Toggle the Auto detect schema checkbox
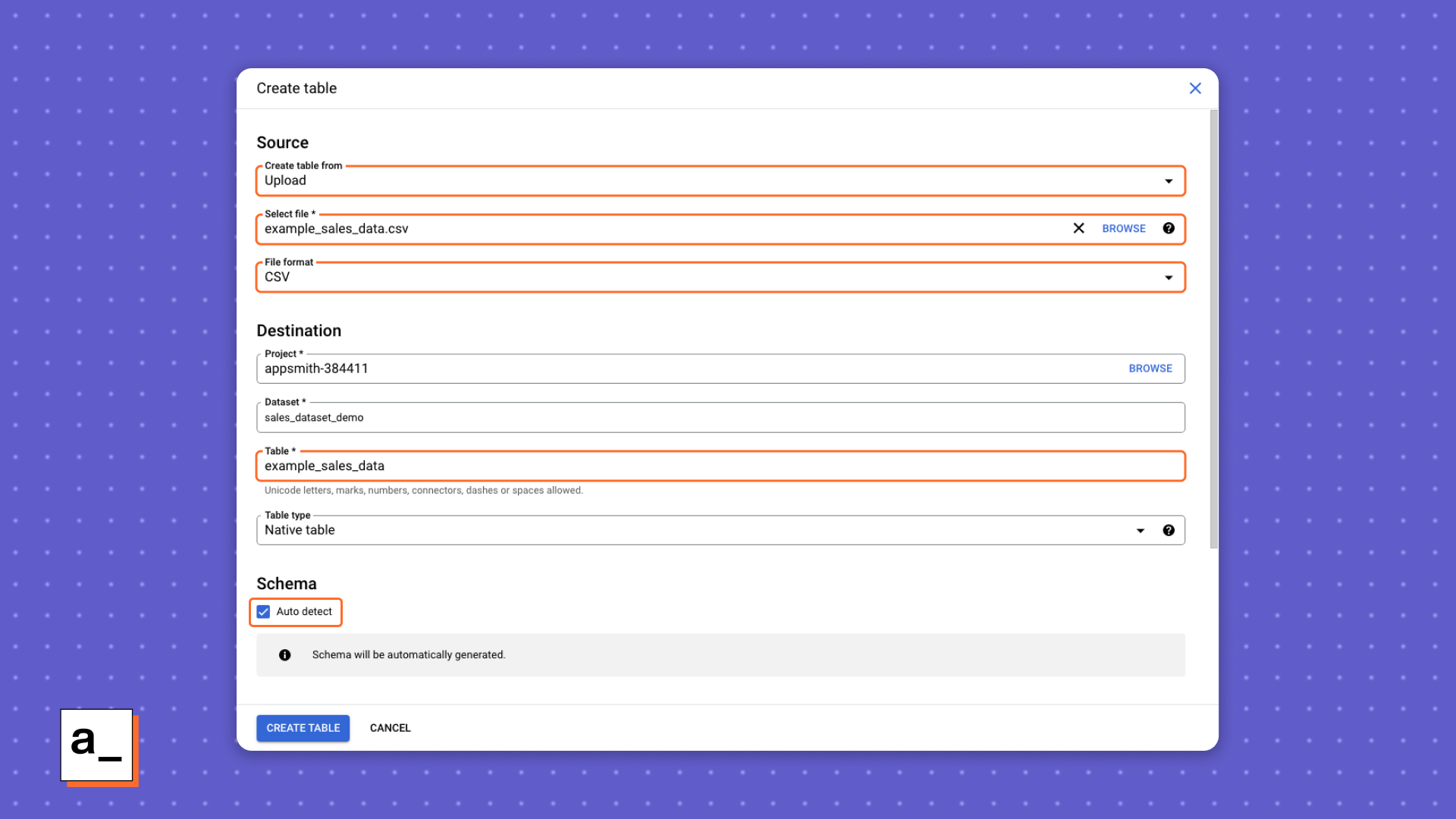This screenshot has height=819, width=1456. pos(263,611)
